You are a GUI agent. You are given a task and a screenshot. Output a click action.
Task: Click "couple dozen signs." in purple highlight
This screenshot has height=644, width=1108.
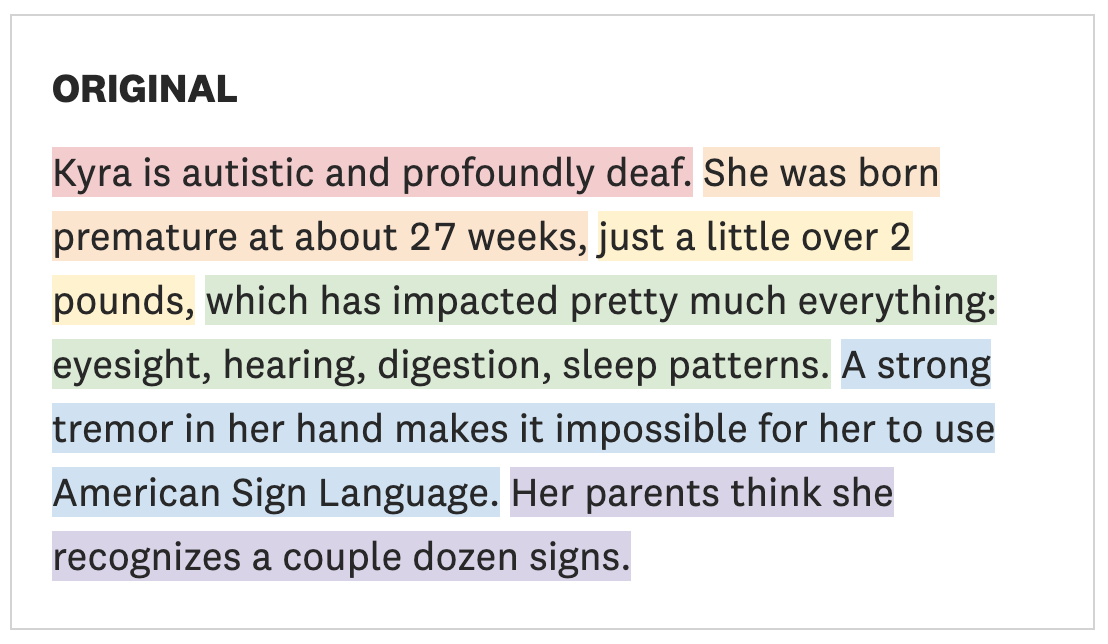tap(456, 557)
